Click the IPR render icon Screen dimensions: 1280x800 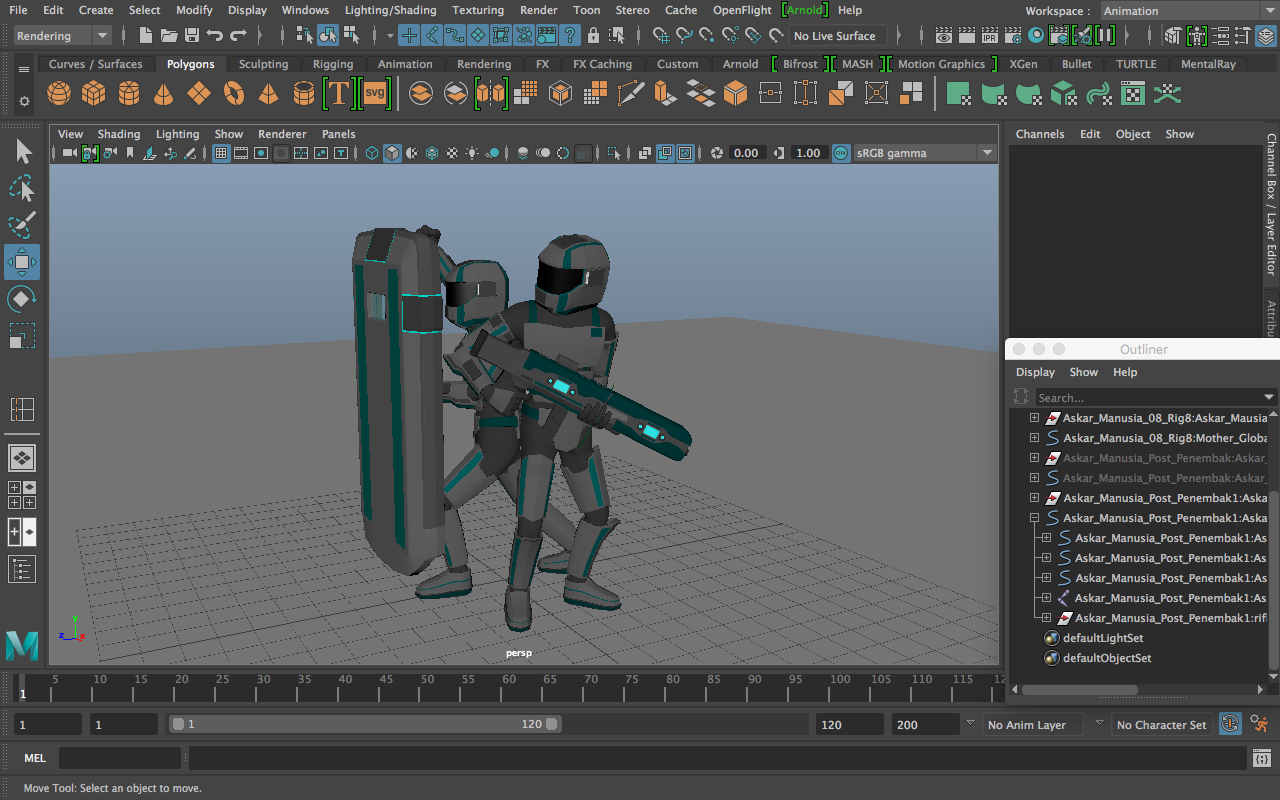990,36
